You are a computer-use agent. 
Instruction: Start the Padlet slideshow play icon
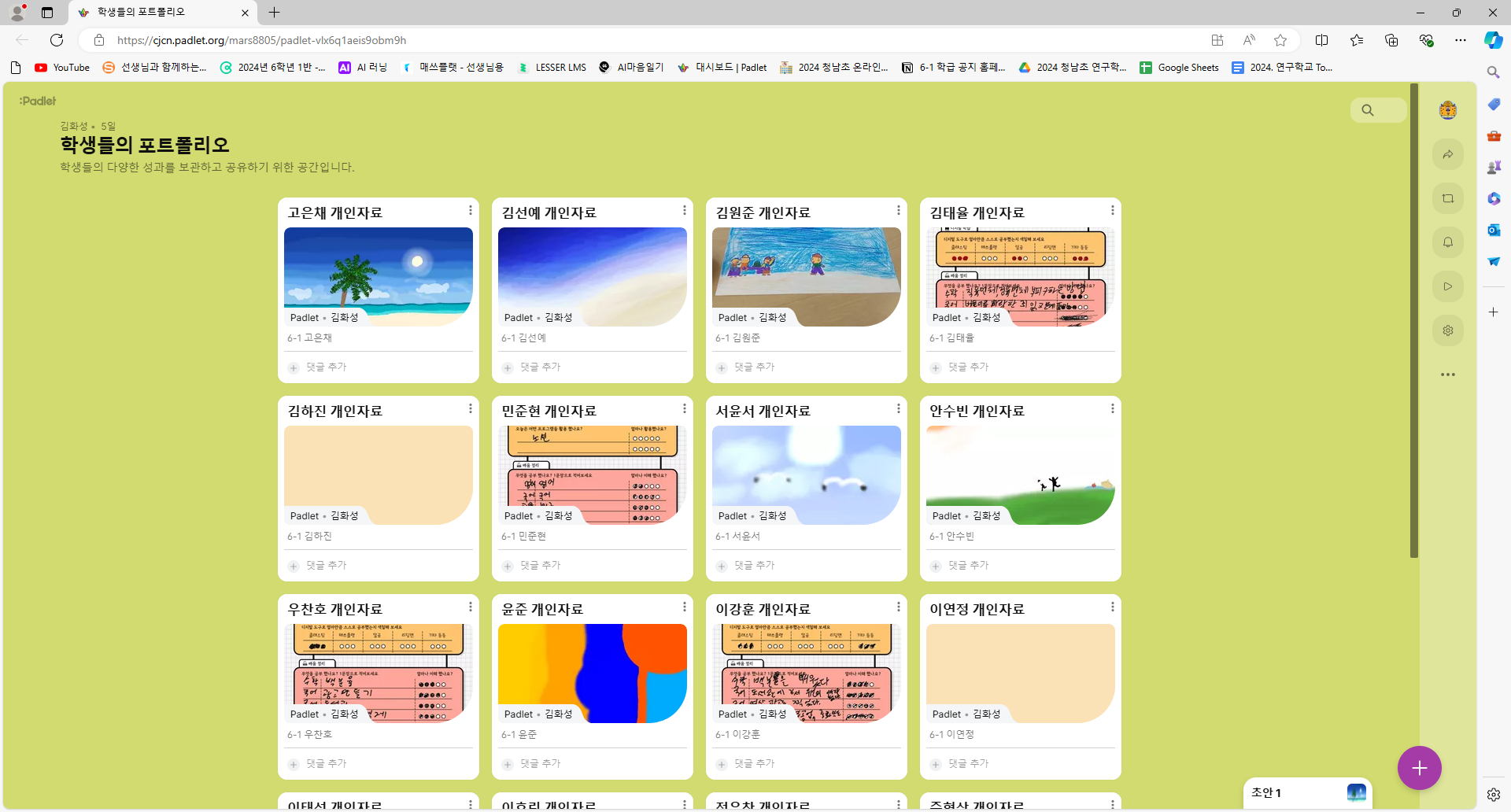pyautogui.click(x=1448, y=286)
